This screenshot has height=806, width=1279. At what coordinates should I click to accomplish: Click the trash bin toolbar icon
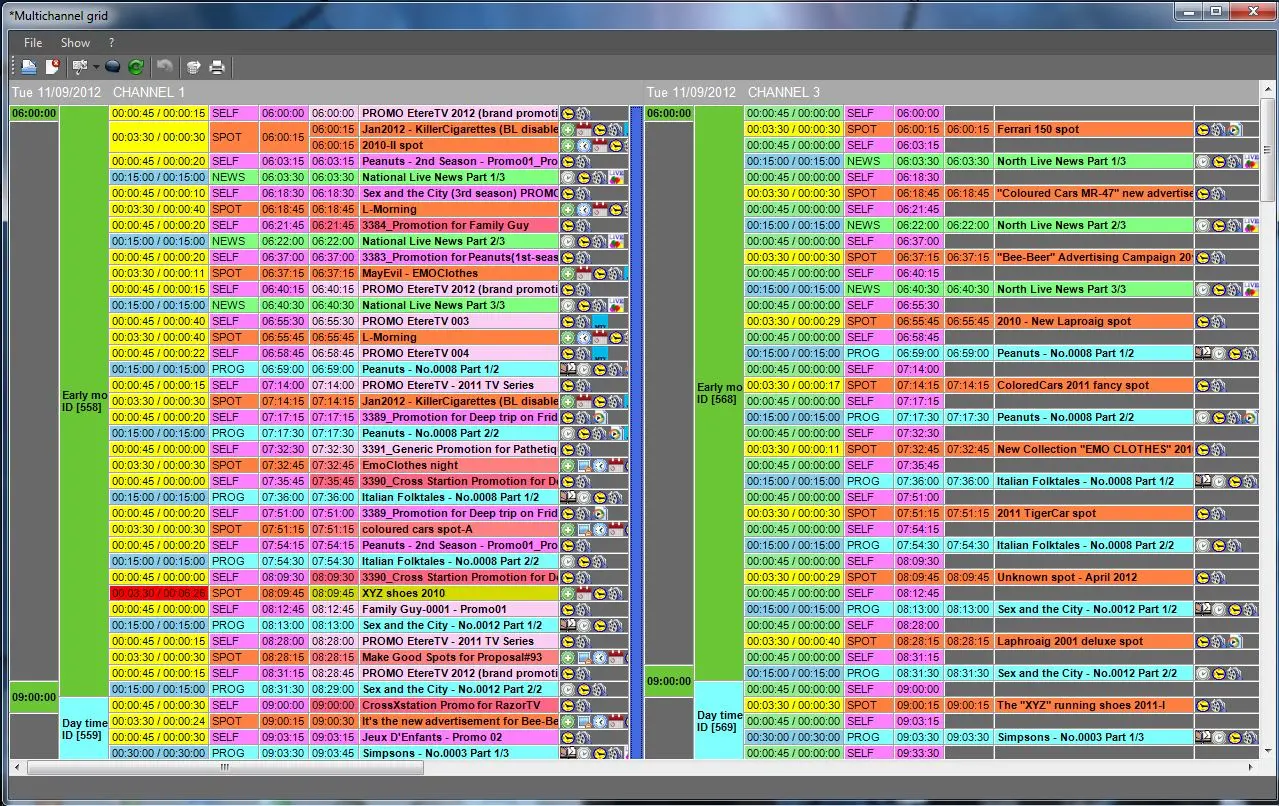coord(193,67)
